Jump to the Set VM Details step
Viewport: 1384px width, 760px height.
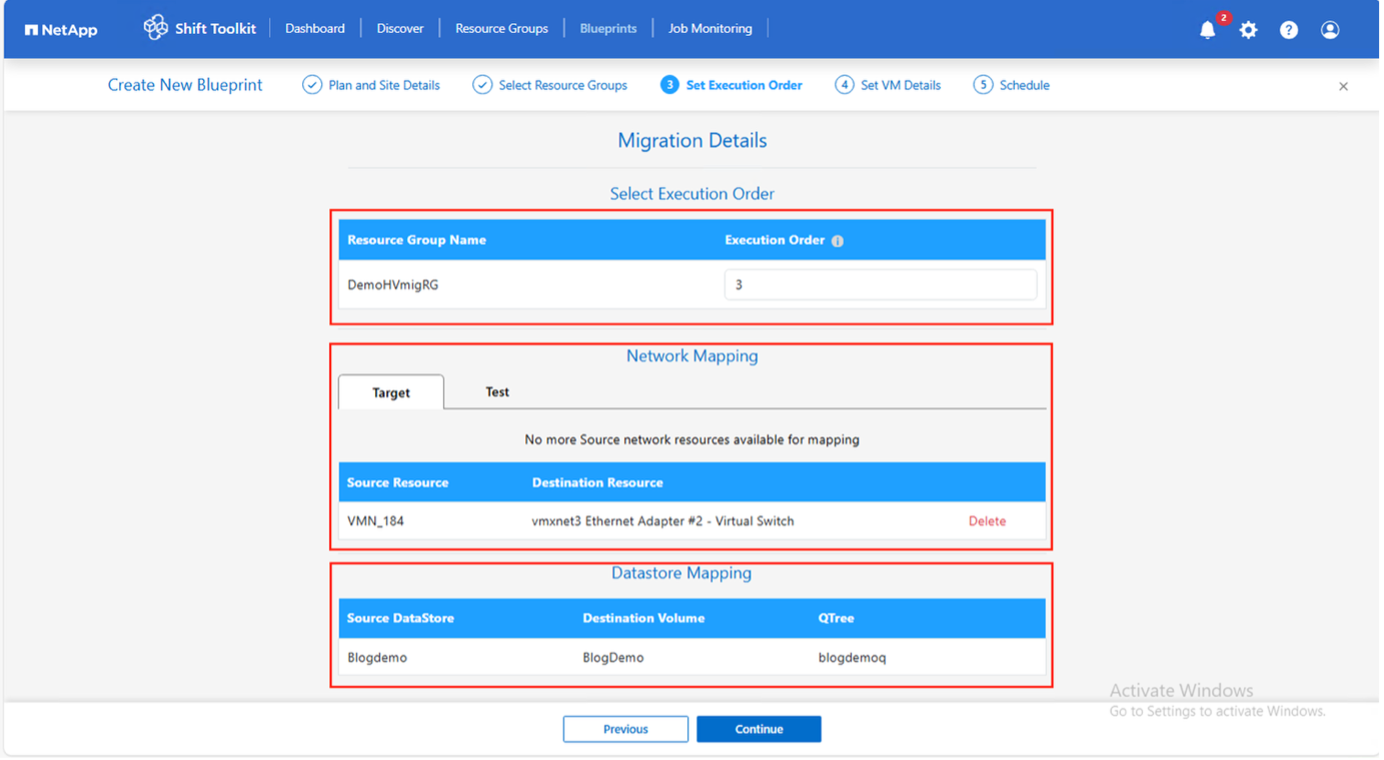[x=888, y=86]
